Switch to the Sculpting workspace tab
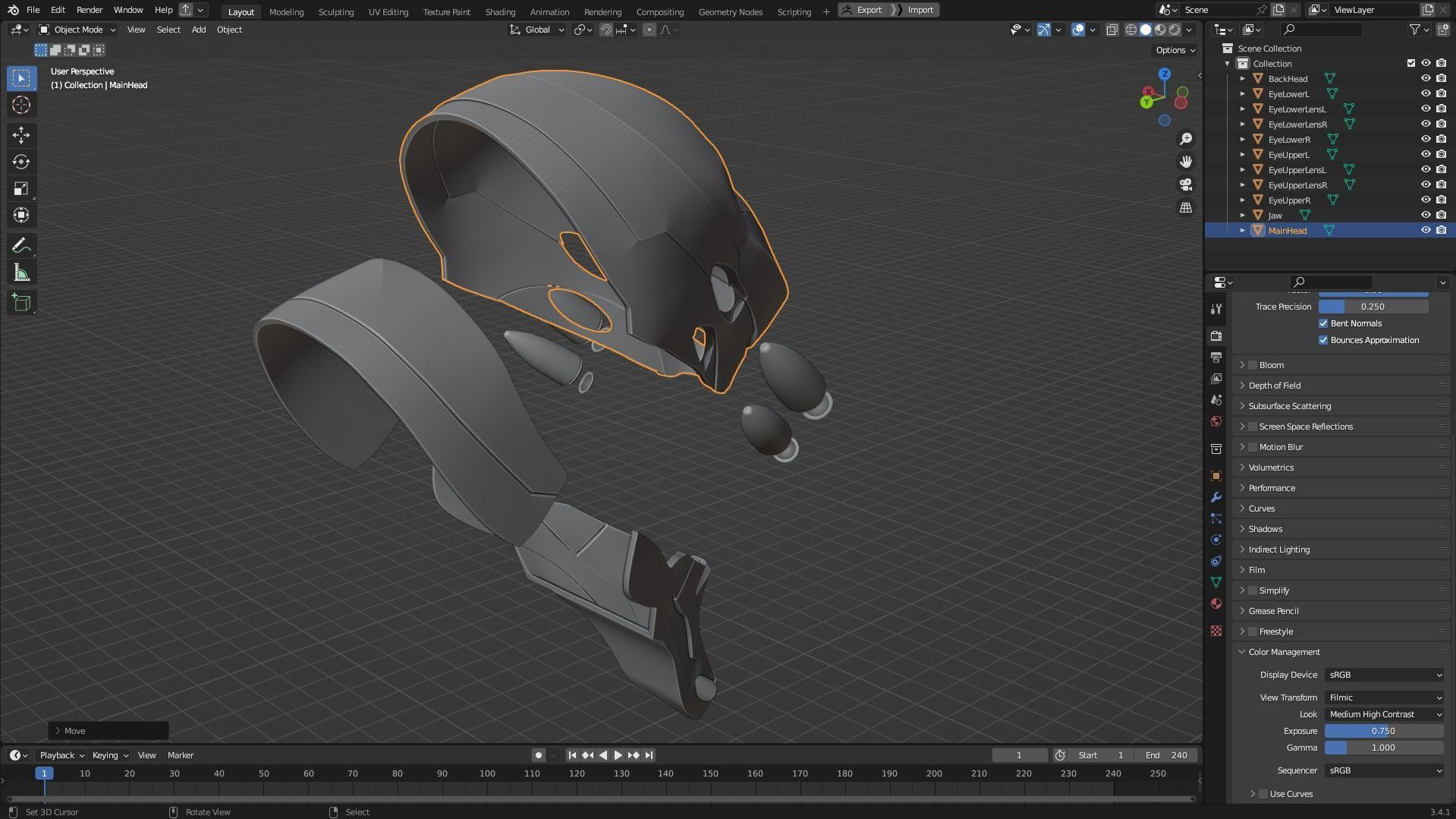Image resolution: width=1456 pixels, height=819 pixels. (x=335, y=11)
